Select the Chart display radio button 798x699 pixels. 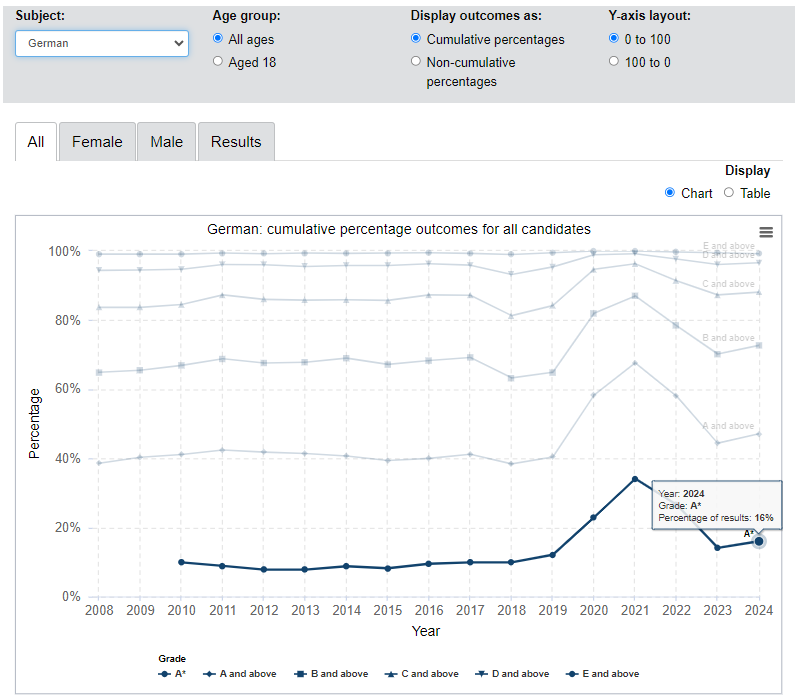670,192
